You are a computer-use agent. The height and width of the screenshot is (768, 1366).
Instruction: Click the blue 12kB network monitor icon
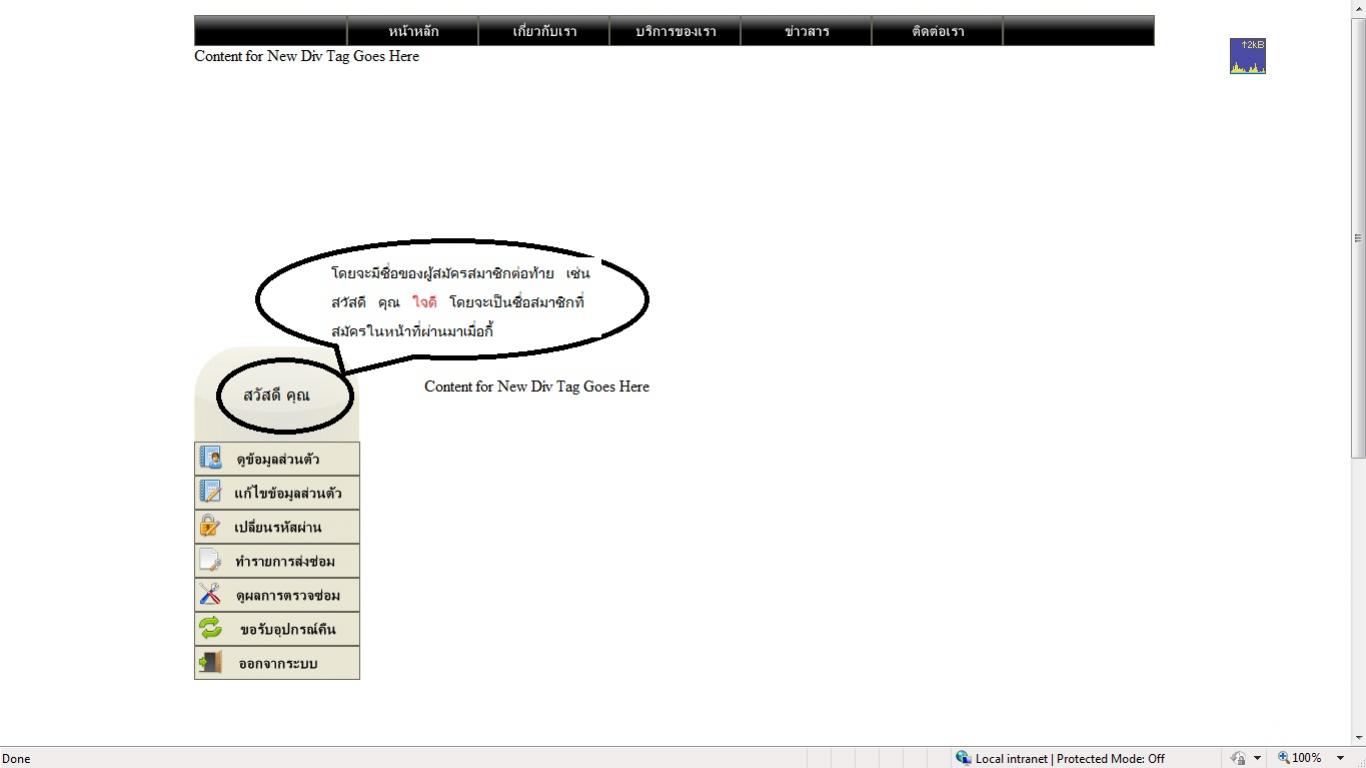tap(1247, 56)
